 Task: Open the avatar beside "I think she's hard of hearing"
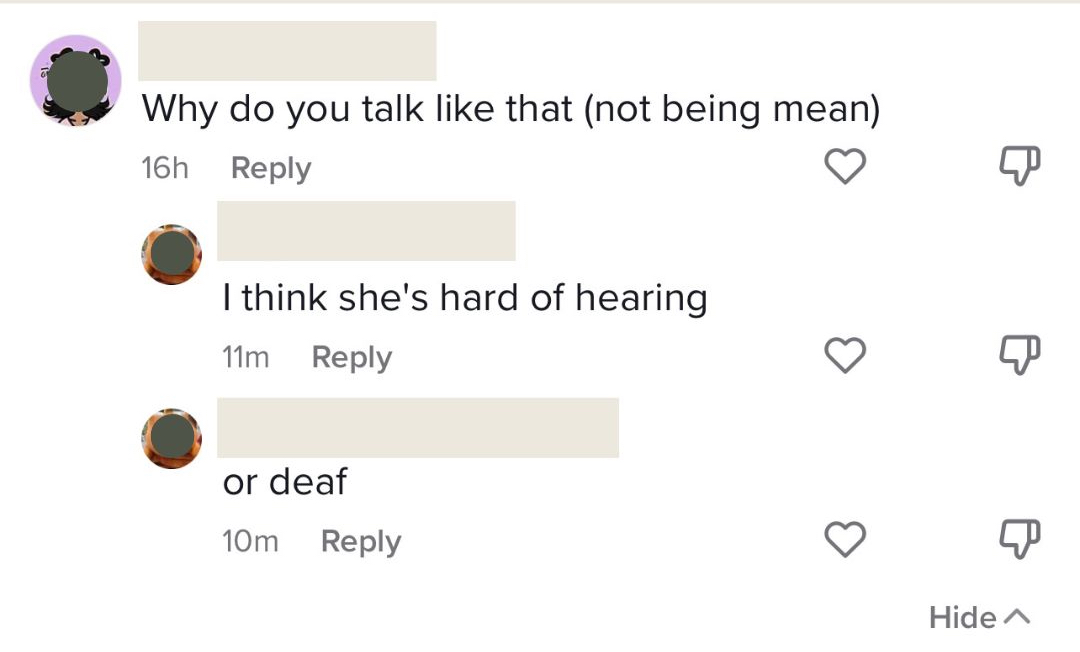172,254
